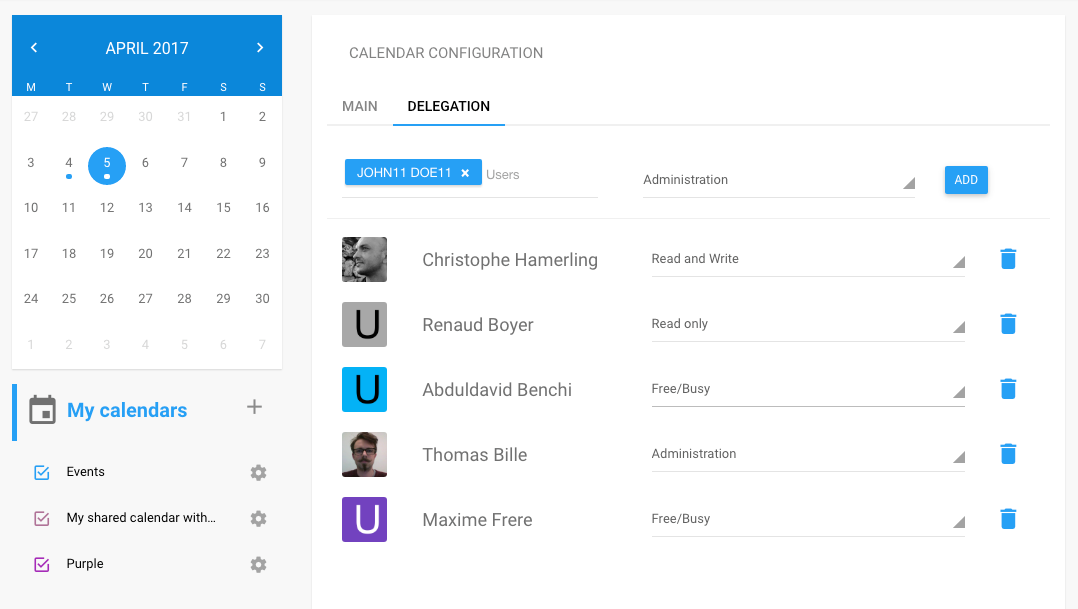Click the Users search input field
This screenshot has height=609, width=1078.
540,175
